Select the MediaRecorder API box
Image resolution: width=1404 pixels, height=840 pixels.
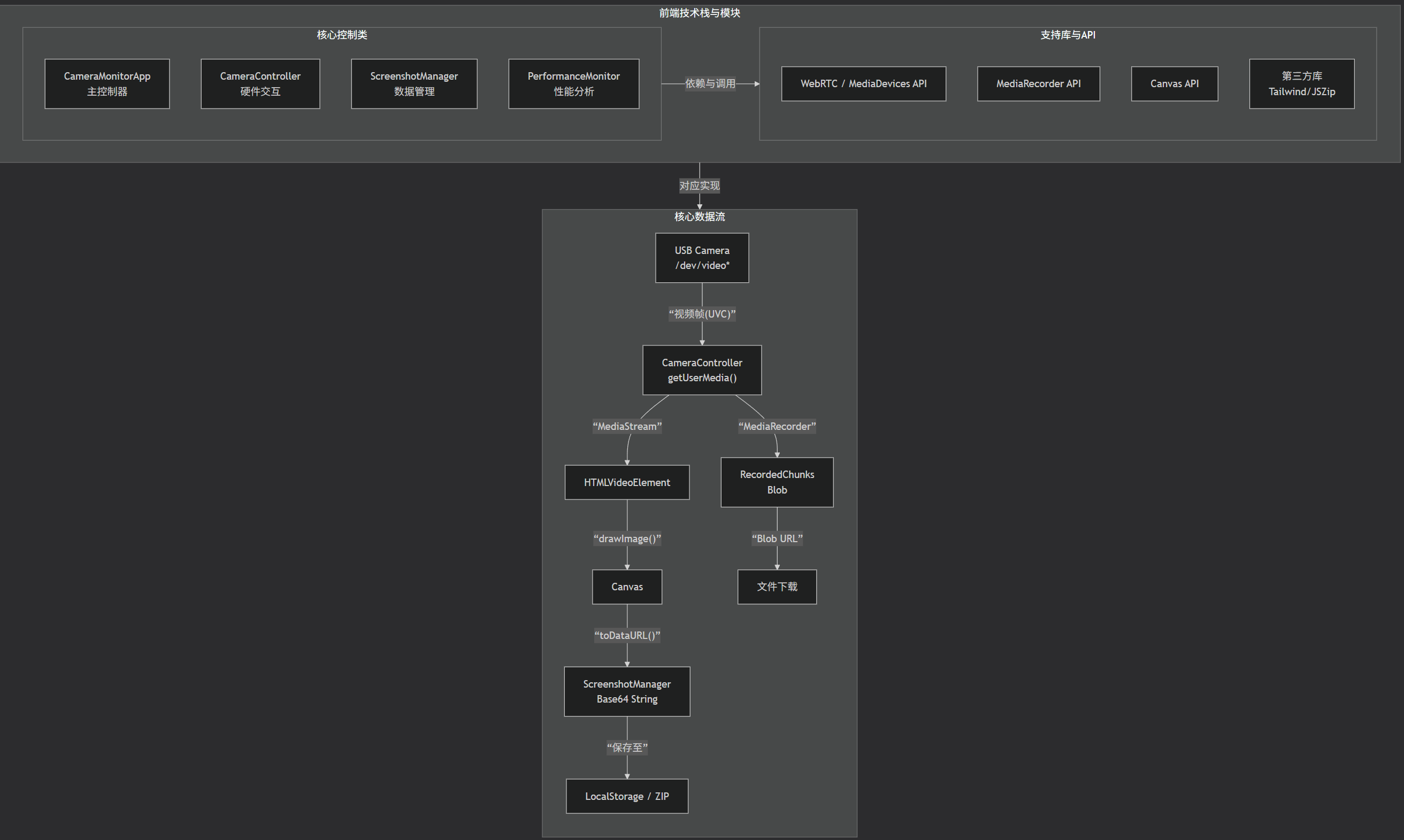(x=1038, y=84)
